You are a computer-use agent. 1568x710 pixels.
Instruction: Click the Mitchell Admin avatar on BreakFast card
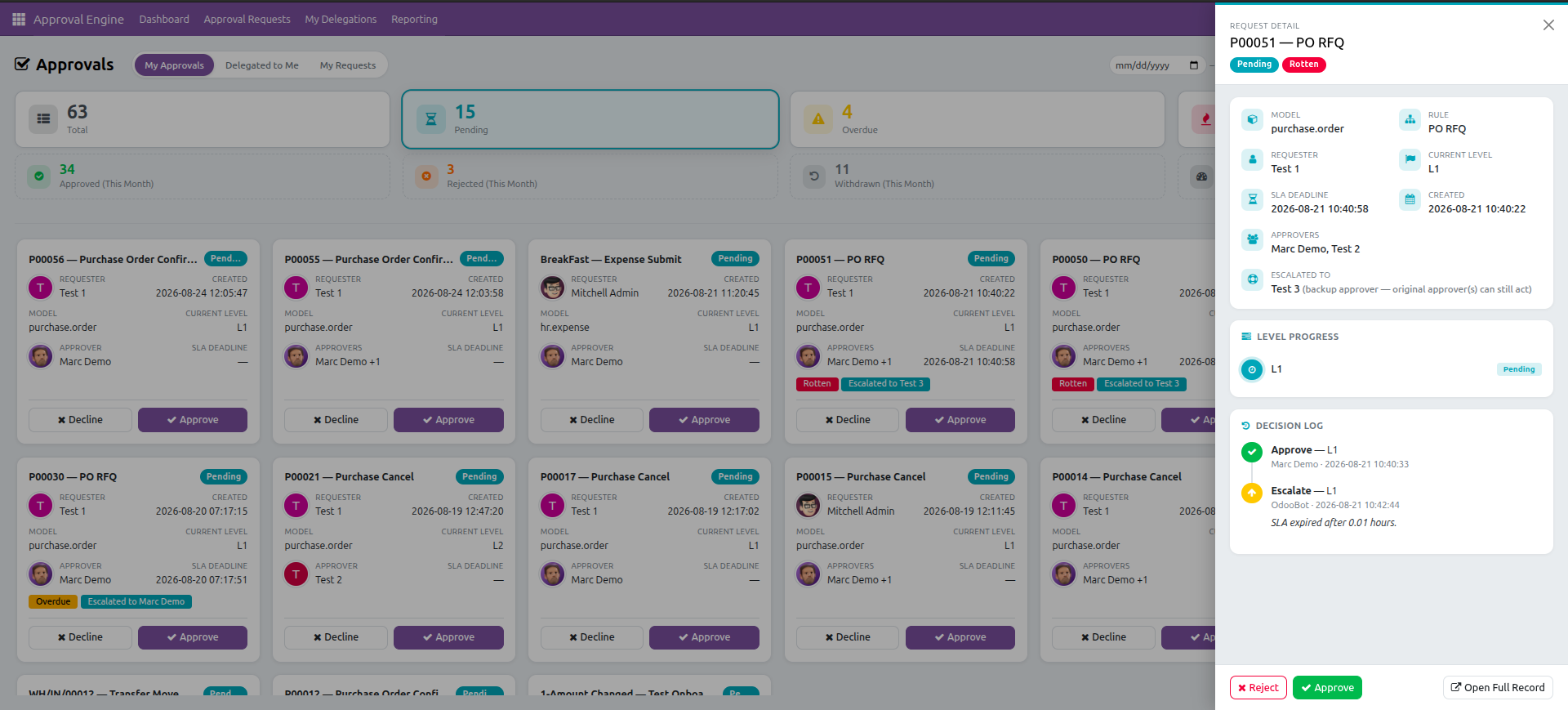(552, 288)
